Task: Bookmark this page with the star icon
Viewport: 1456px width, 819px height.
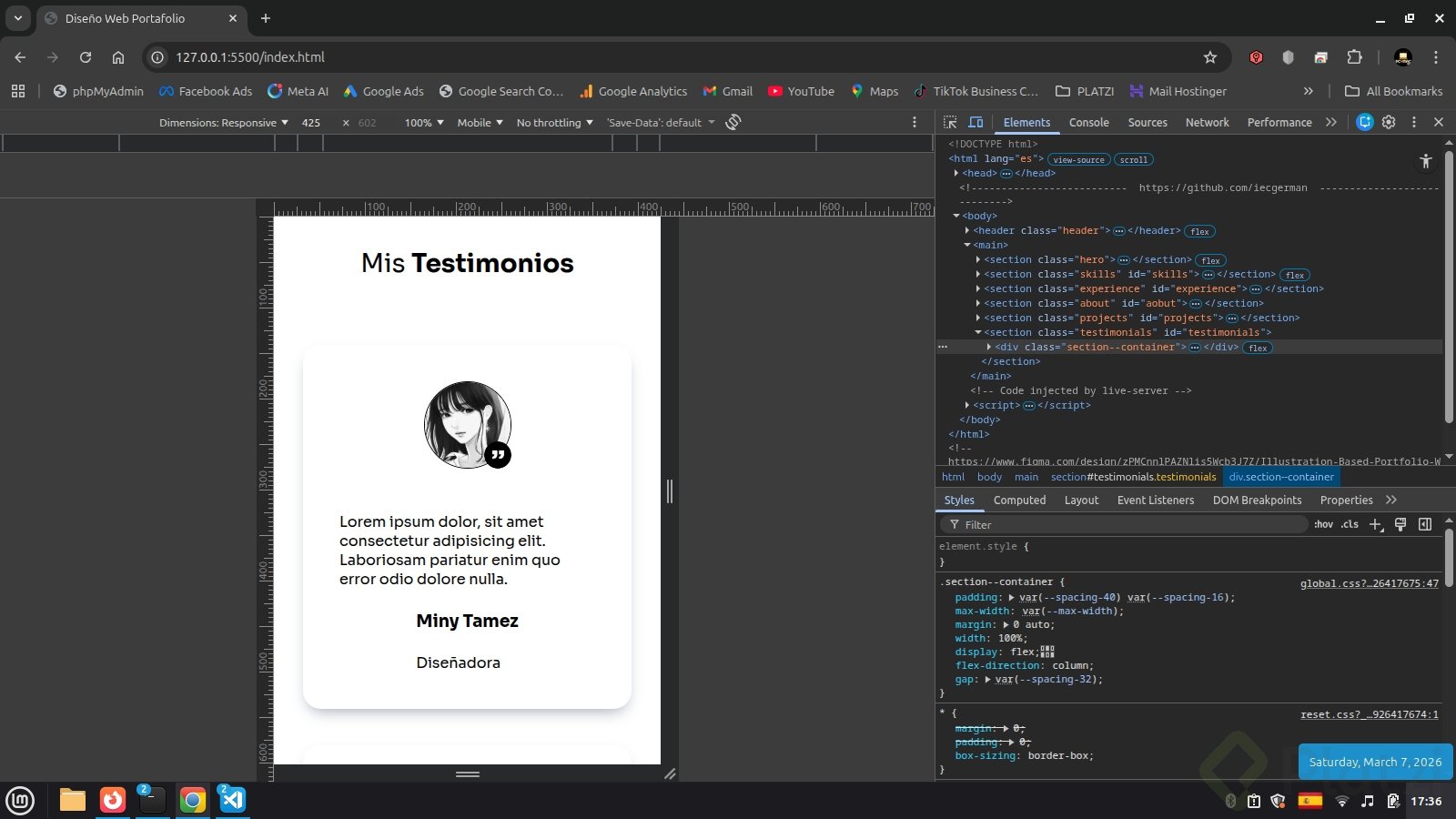Action: [x=1210, y=57]
